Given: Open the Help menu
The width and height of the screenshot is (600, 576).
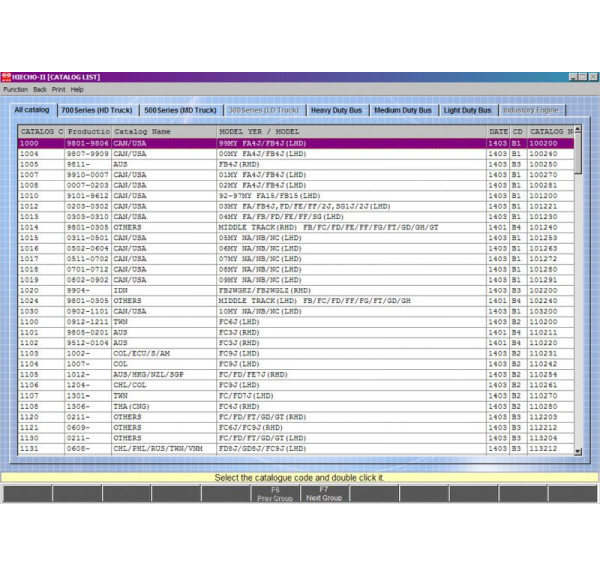Looking at the screenshot, I should coord(77,89).
